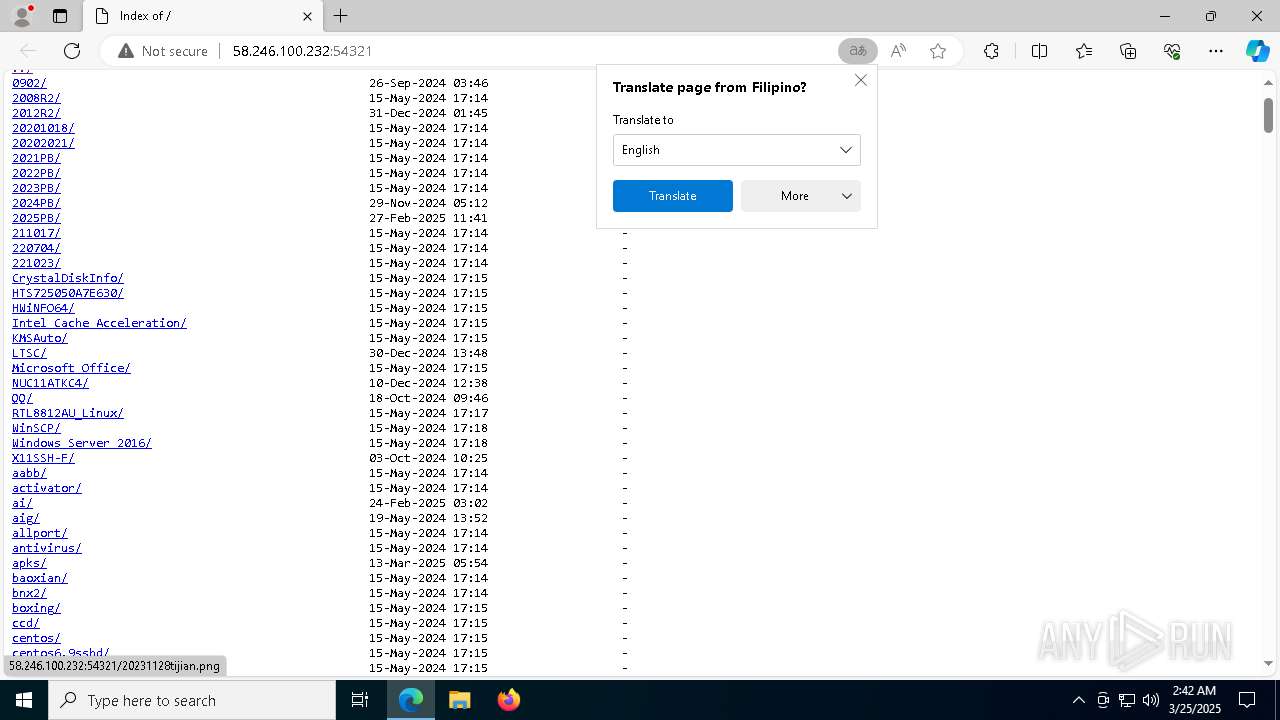1280x720 pixels.
Task: Open the CrystalDiskInfo/ folder
Action: (68, 278)
